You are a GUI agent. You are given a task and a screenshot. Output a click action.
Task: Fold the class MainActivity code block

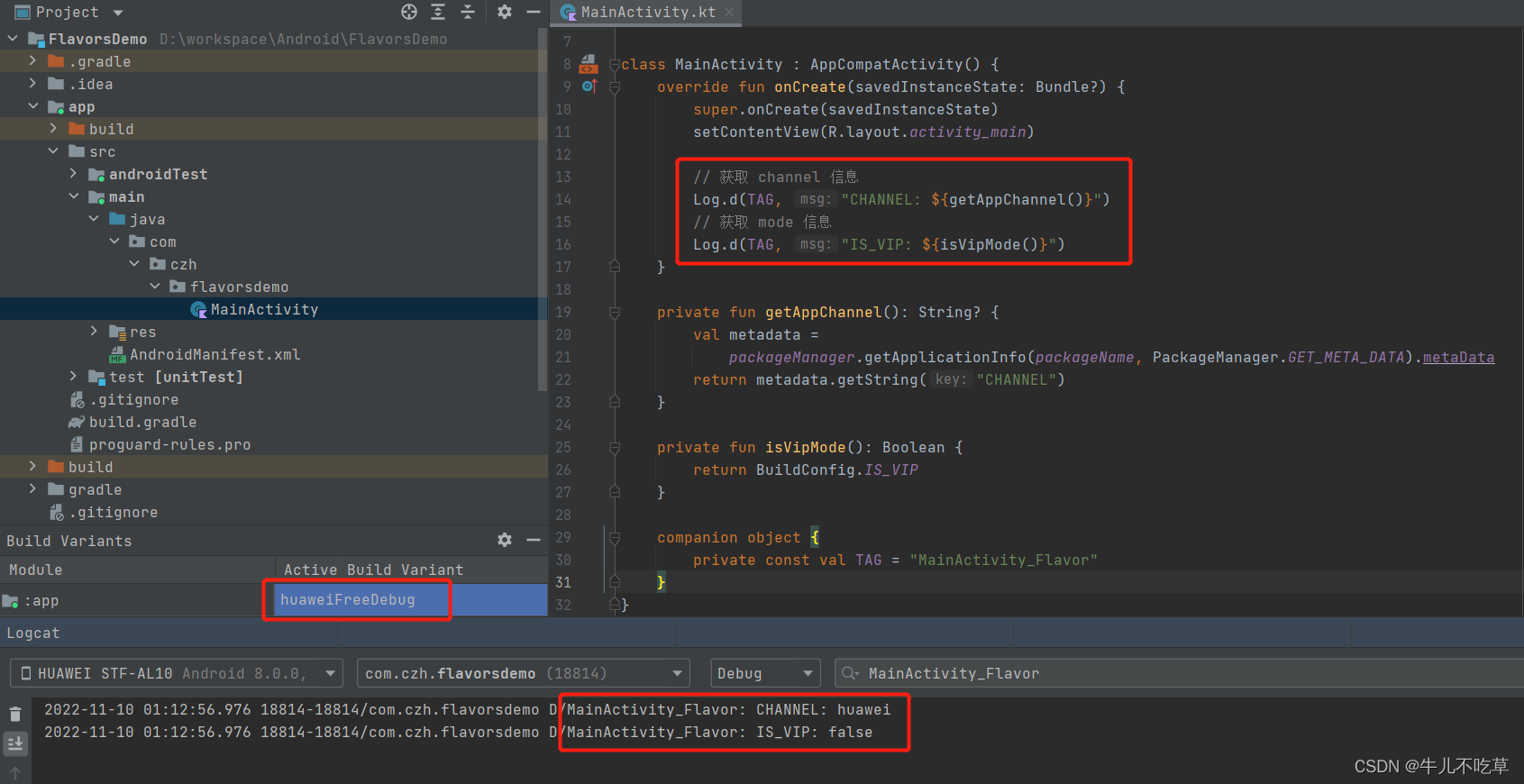614,64
